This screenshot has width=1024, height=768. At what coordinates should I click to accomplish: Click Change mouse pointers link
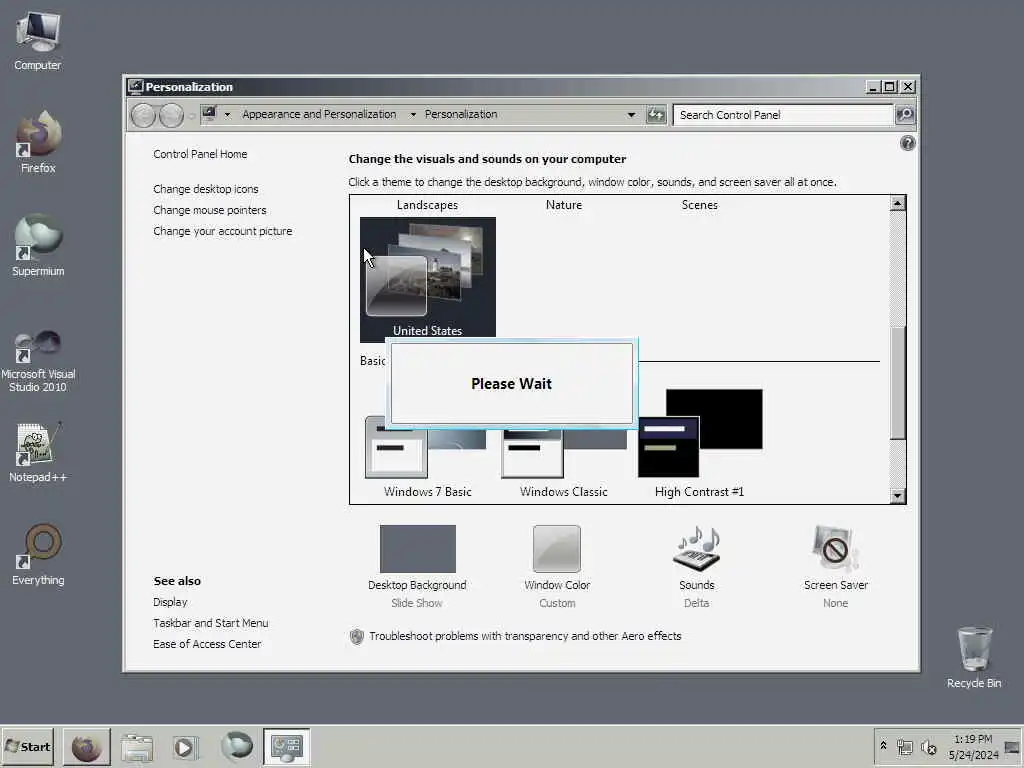click(x=210, y=210)
